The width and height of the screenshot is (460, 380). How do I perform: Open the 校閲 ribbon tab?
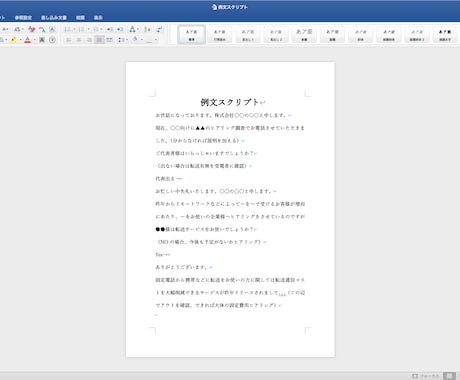tap(80, 18)
